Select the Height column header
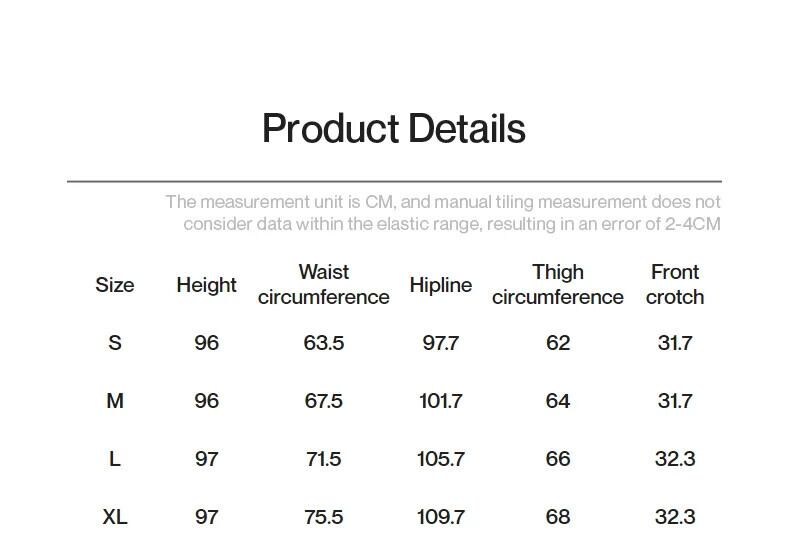Screen dimensions: 790x545 [206, 285]
